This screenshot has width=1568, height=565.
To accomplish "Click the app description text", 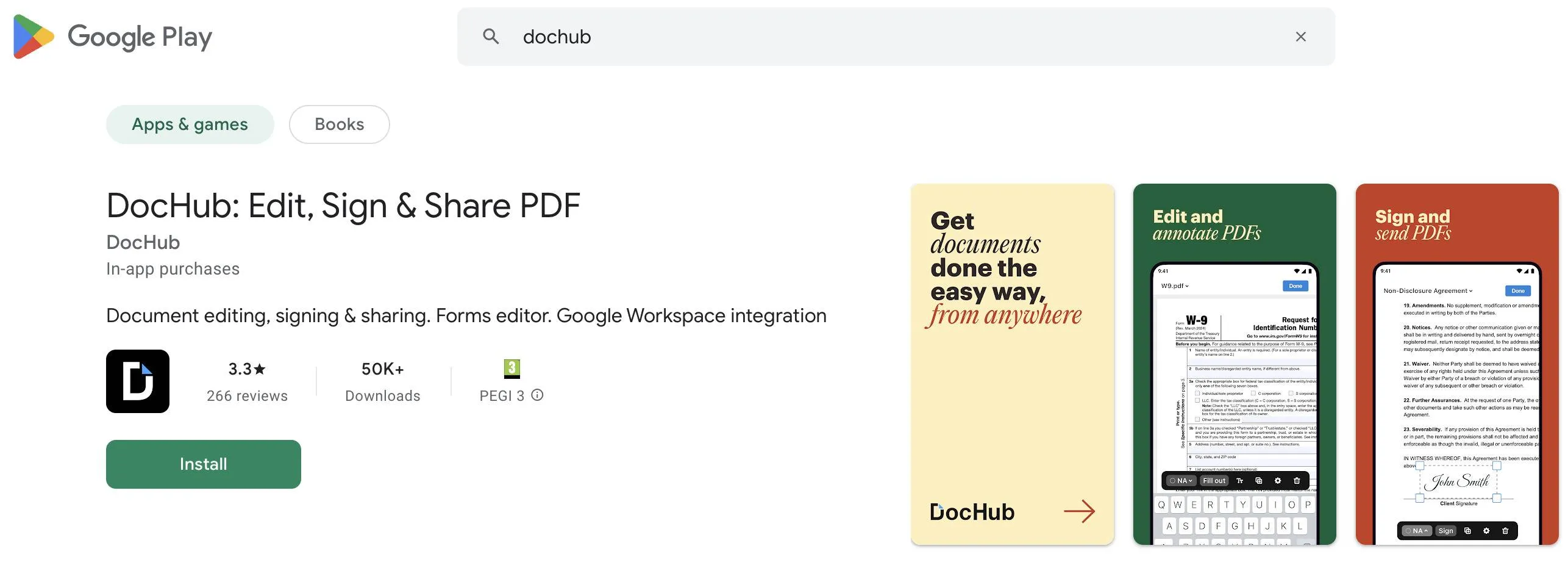I will pos(466,315).
